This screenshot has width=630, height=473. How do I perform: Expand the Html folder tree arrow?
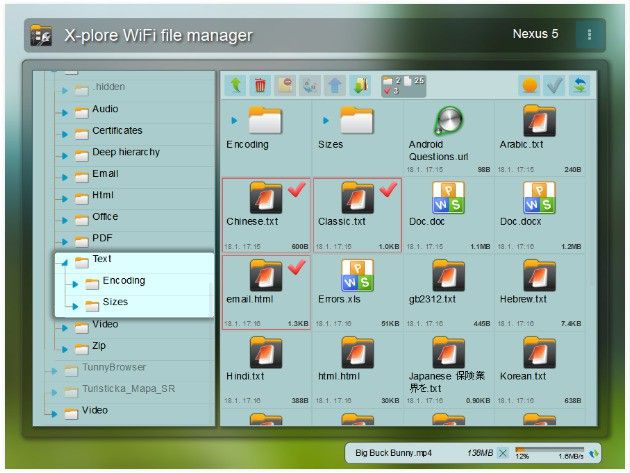(65, 199)
